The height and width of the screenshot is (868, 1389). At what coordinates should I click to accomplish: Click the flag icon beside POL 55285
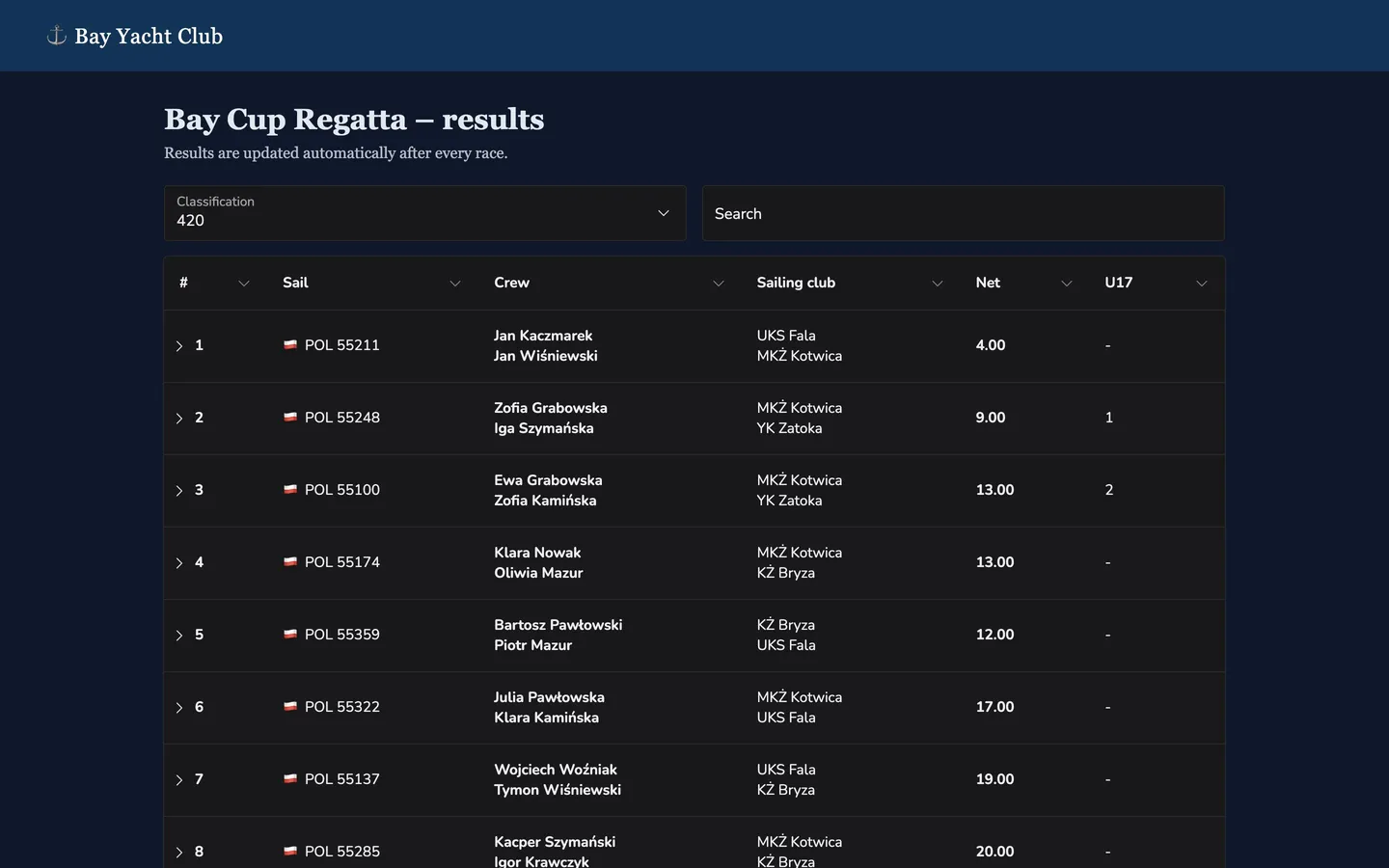(x=290, y=851)
